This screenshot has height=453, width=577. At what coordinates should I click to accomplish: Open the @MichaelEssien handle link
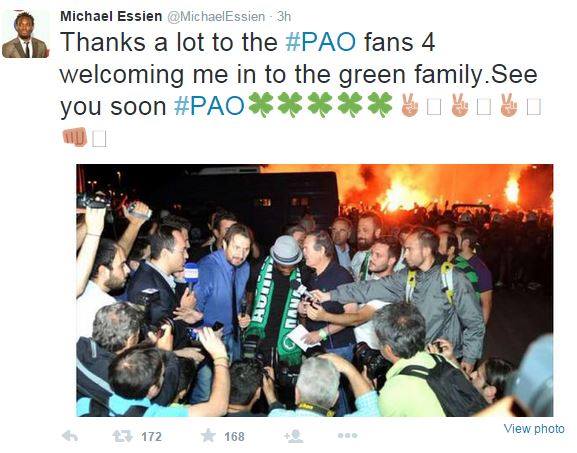(216, 17)
